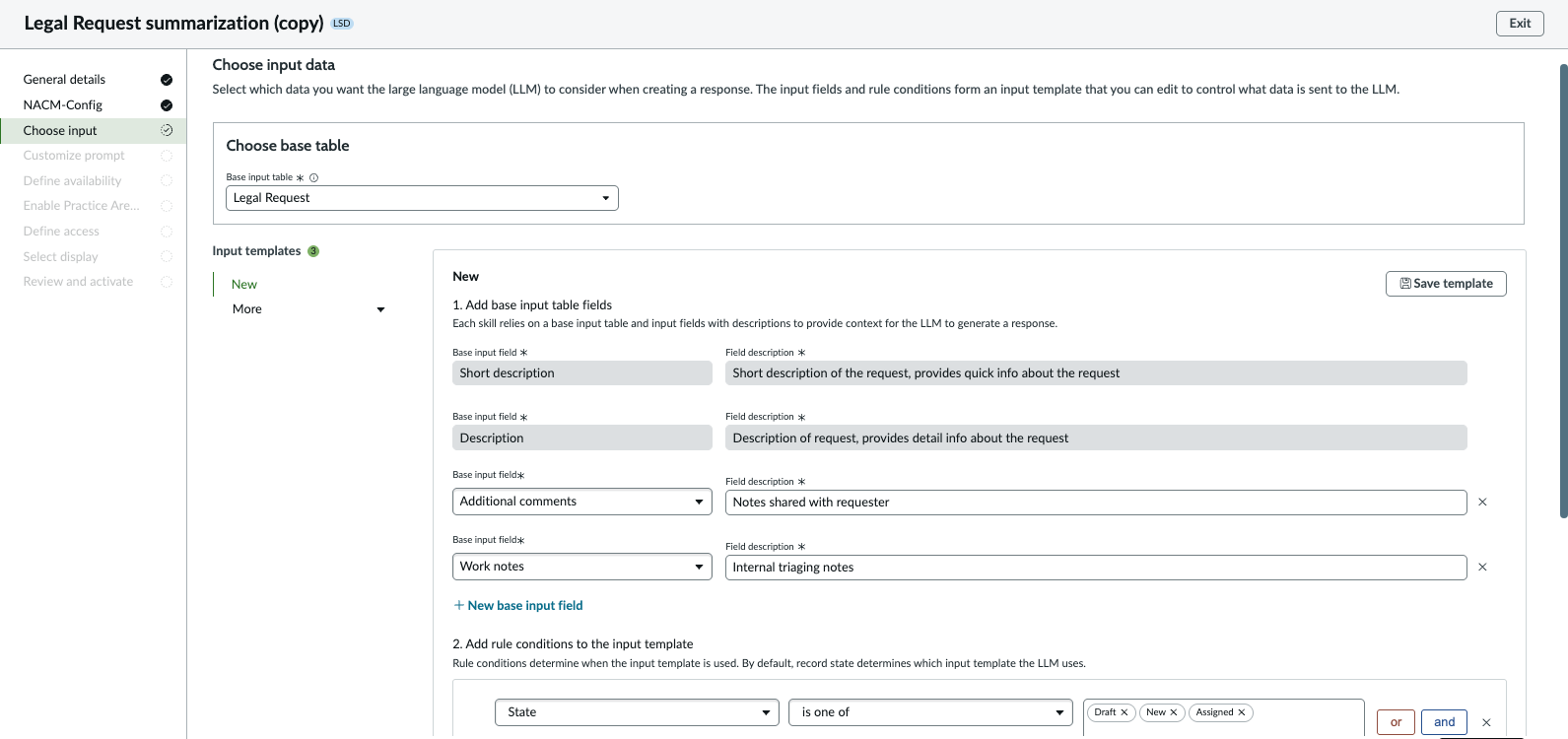
Task: Click Review and activate status circle
Action: (167, 282)
